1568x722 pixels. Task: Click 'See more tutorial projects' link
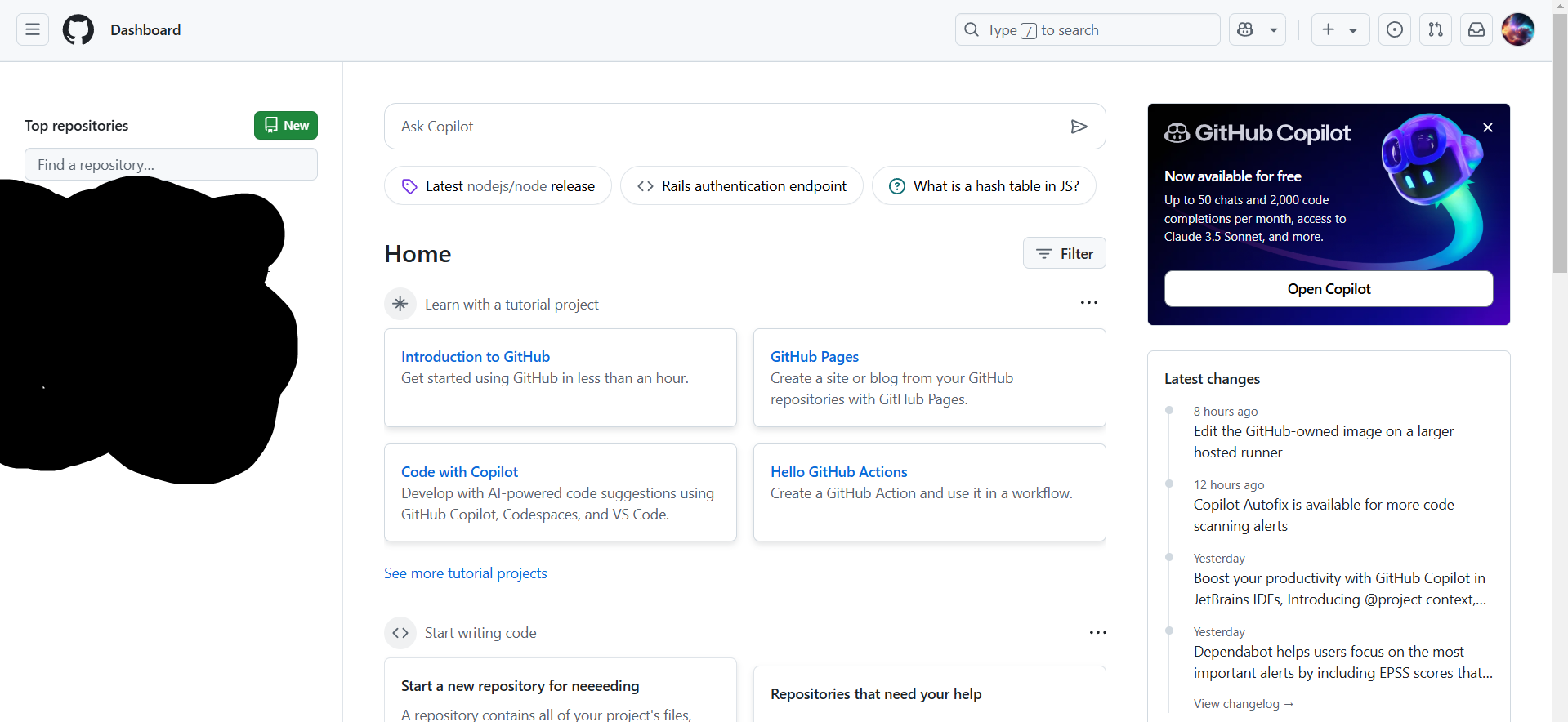pyautogui.click(x=466, y=573)
